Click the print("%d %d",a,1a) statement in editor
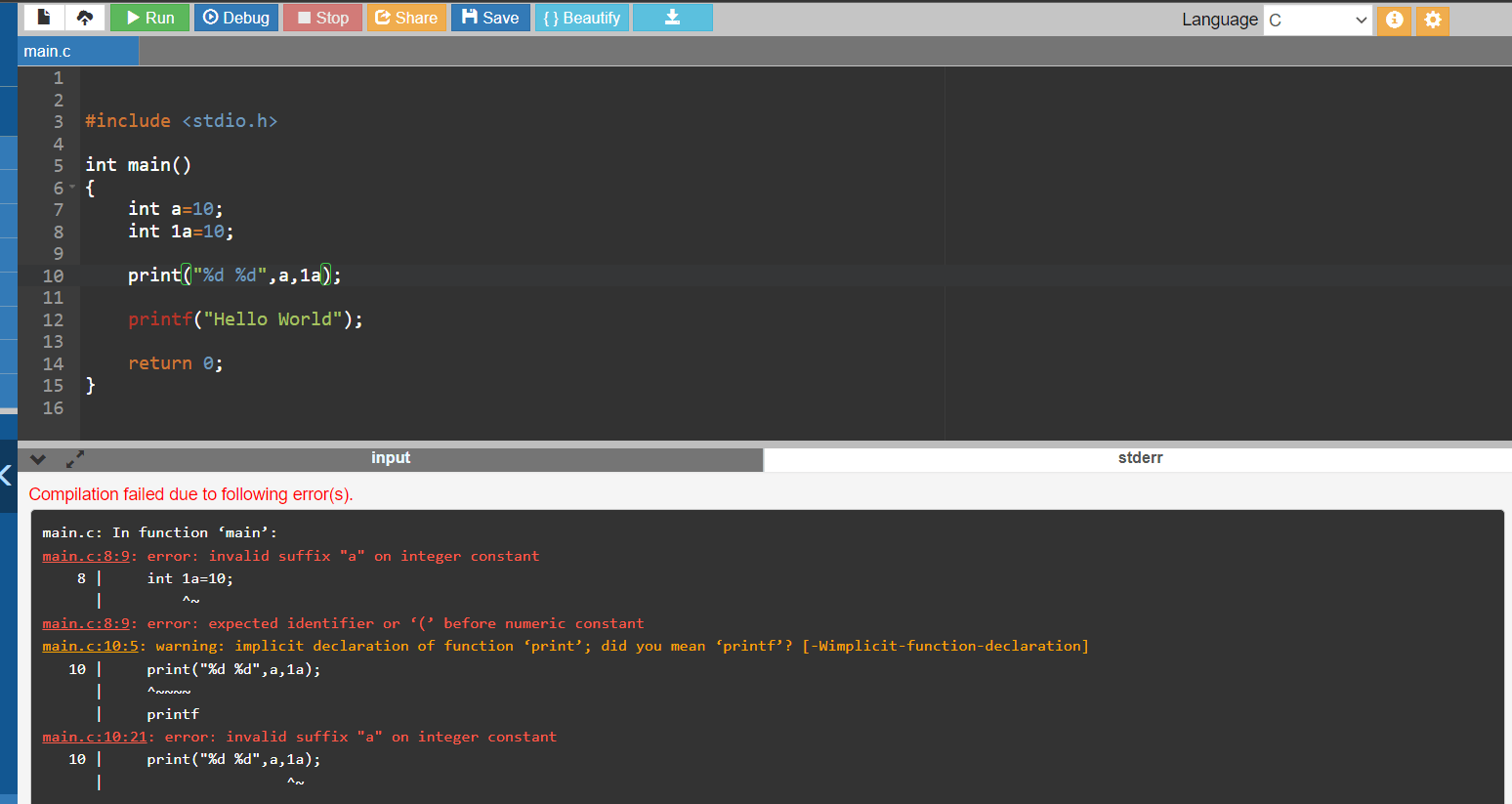Screen dimensions: 1512x804 [x=234, y=275]
